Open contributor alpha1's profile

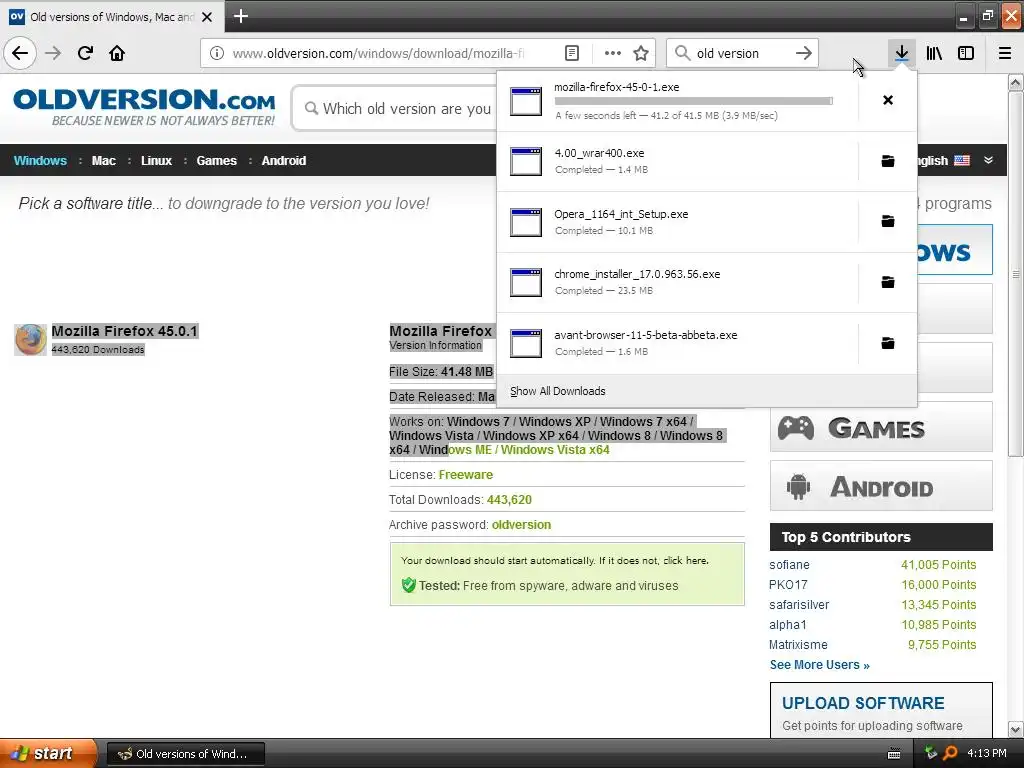pos(788,625)
